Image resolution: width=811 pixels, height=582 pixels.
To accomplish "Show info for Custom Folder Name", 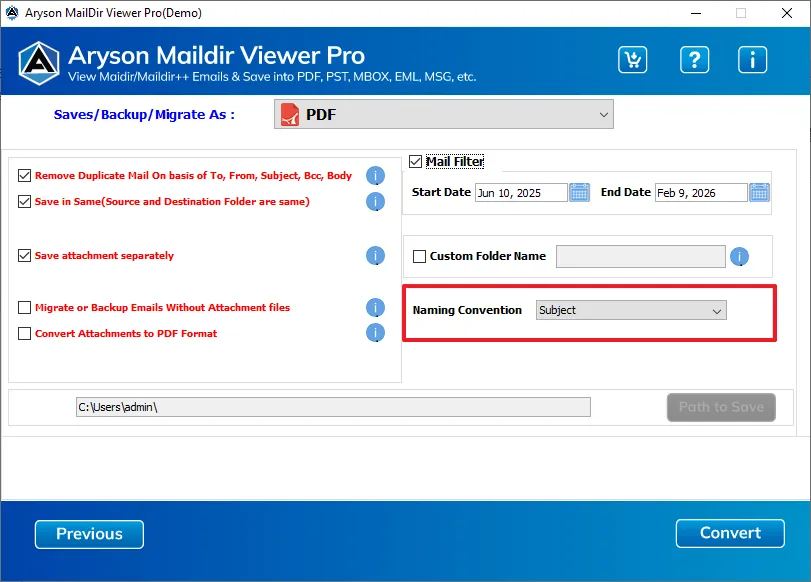I will [x=740, y=257].
